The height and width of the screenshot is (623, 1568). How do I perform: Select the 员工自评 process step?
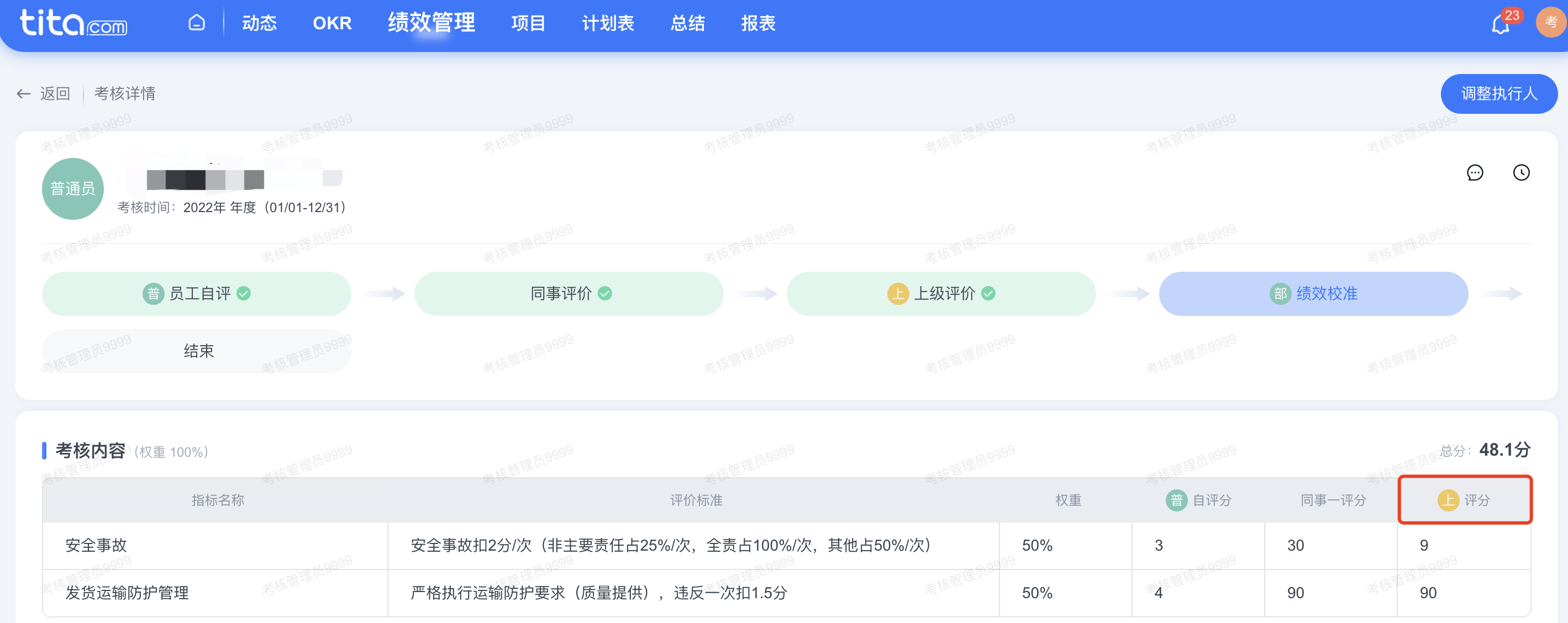click(x=197, y=294)
